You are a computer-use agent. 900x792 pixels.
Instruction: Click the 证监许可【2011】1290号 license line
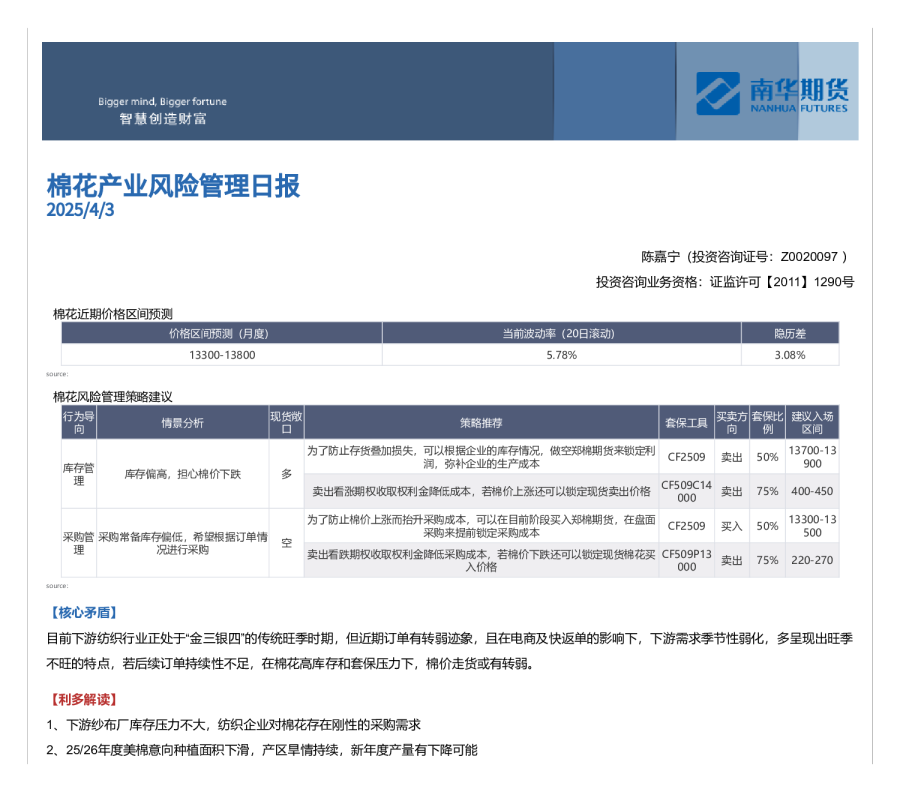[x=724, y=282]
